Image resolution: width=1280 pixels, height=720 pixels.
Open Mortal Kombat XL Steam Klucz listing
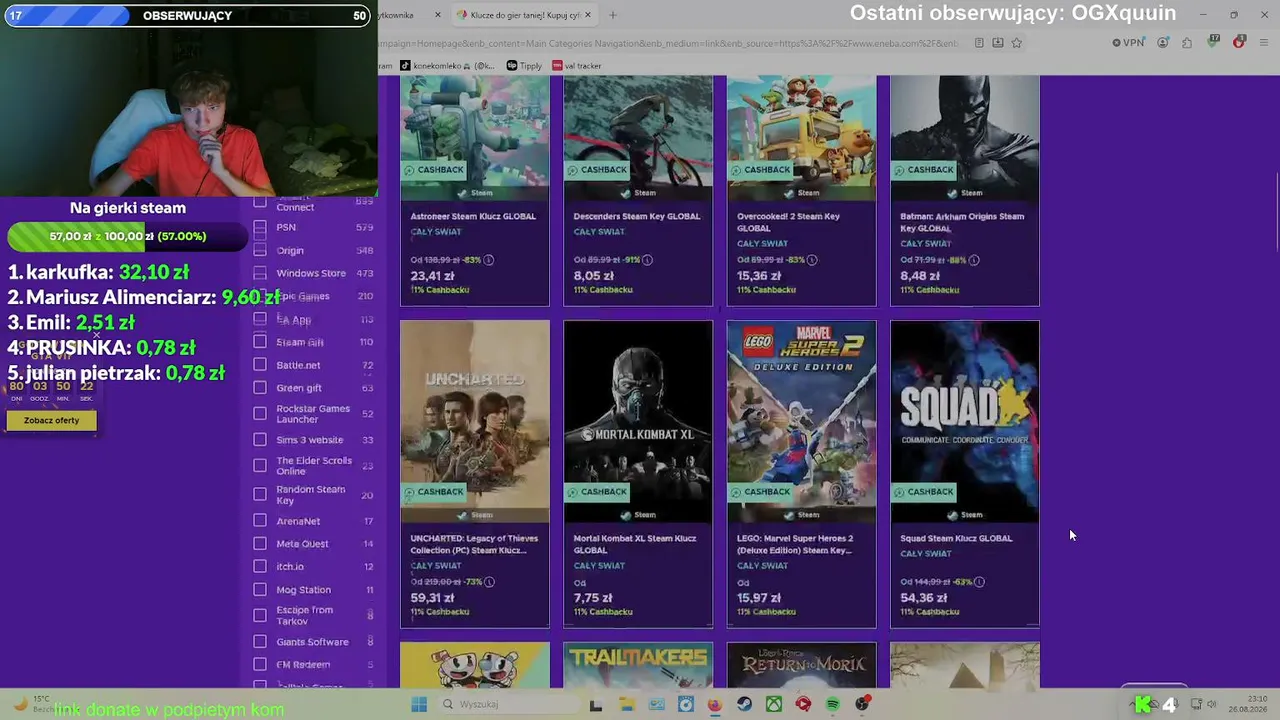click(x=635, y=544)
